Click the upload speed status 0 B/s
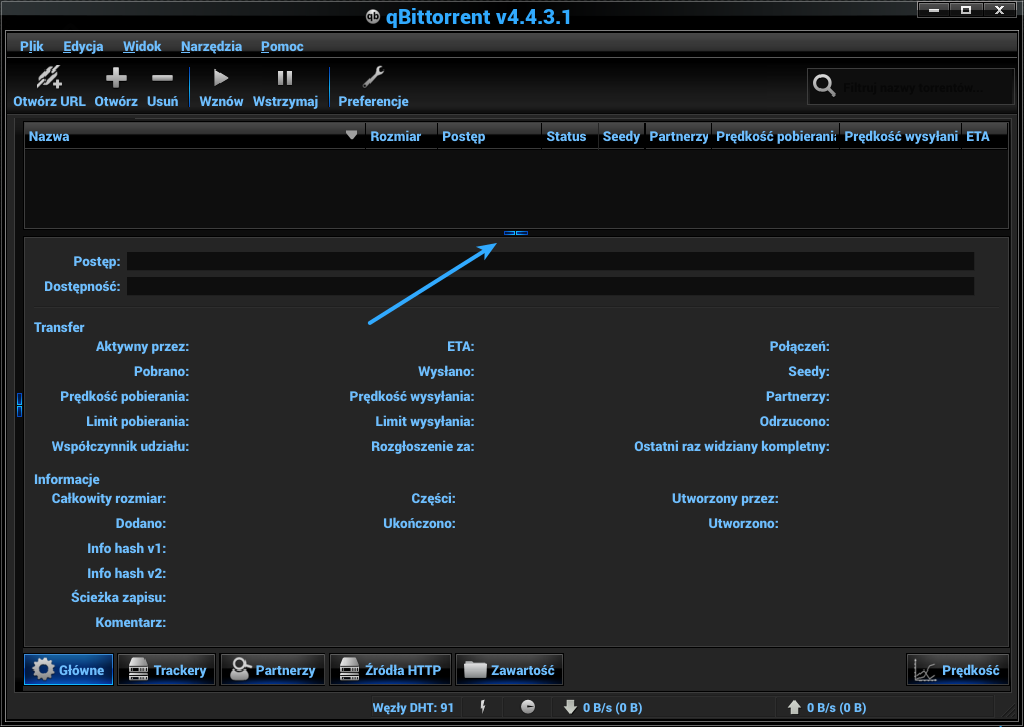 coord(827,707)
